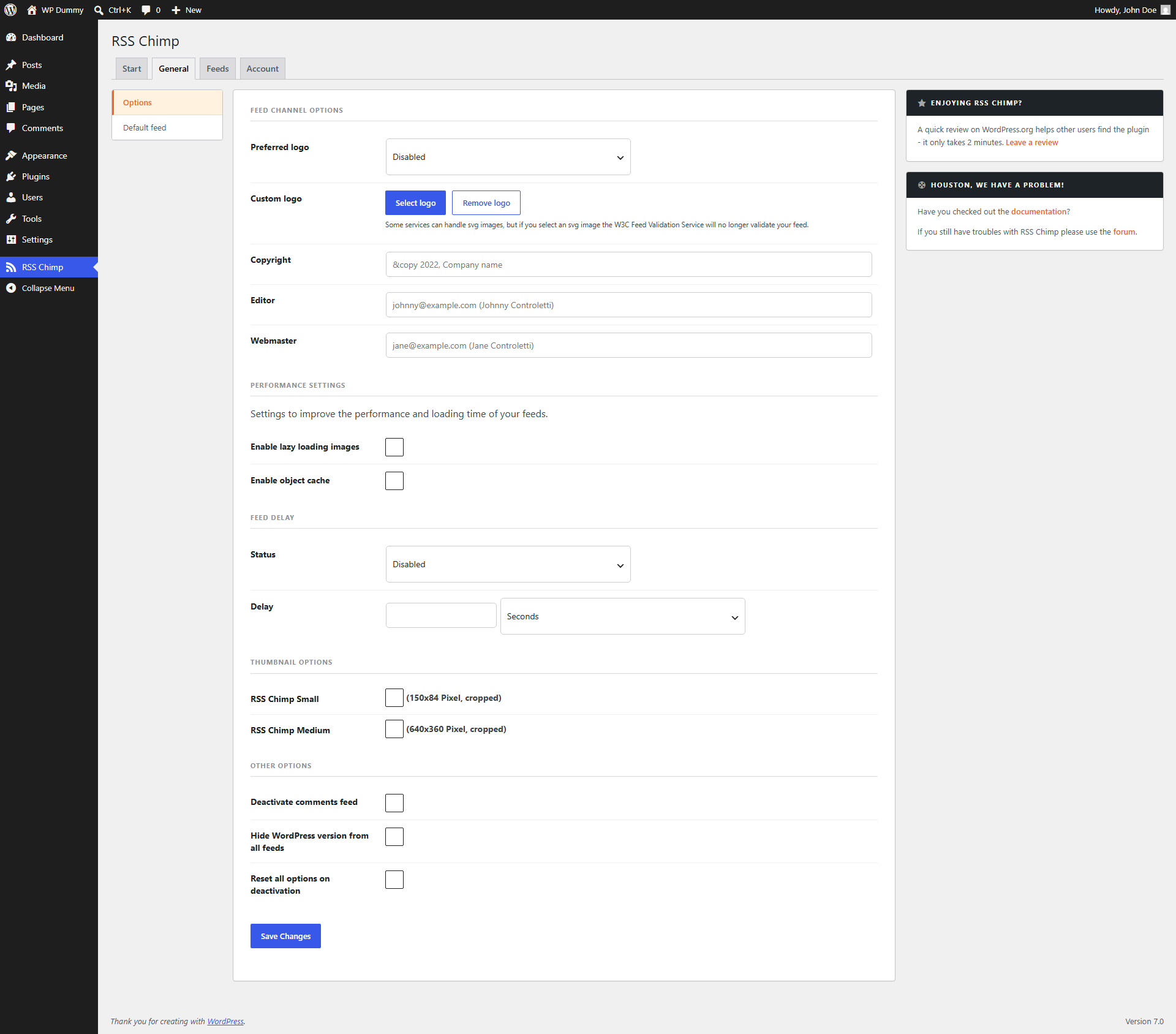The height and width of the screenshot is (1034, 1176).
Task: Open the Preferred logo dropdown
Action: [x=508, y=157]
